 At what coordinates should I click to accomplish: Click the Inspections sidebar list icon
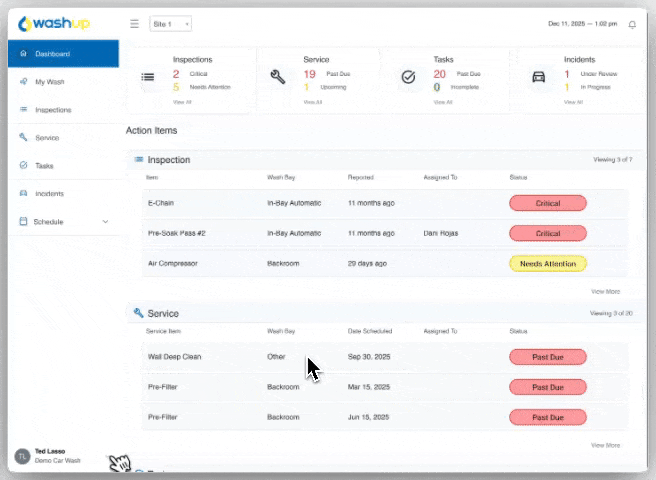pyautogui.click(x=23, y=109)
